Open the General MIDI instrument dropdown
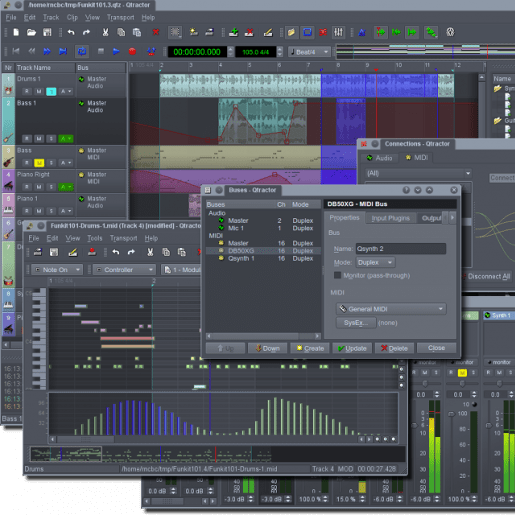Screen dimensions: 515x515 point(391,309)
